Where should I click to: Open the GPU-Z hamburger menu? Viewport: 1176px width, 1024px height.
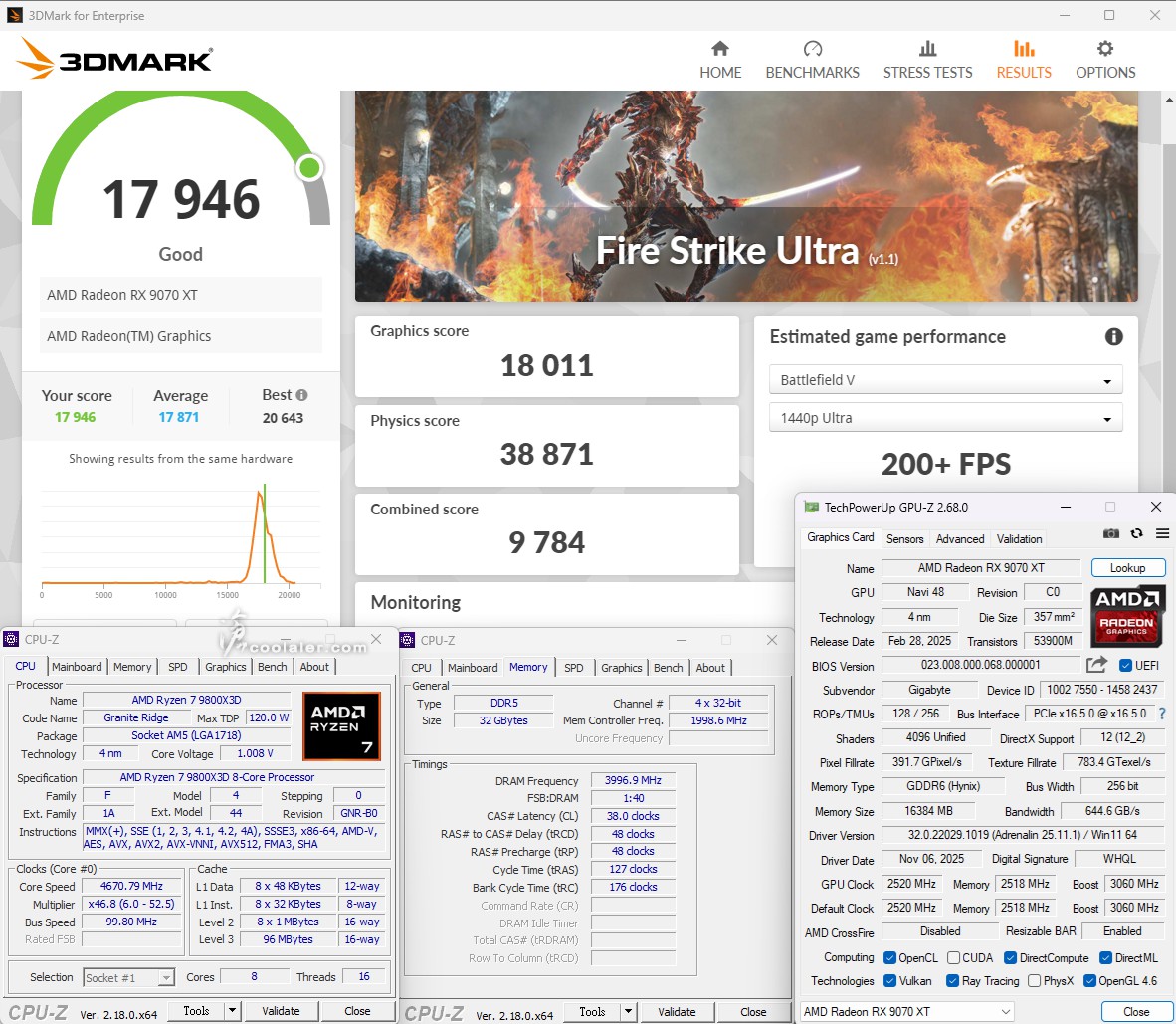pos(1161,534)
